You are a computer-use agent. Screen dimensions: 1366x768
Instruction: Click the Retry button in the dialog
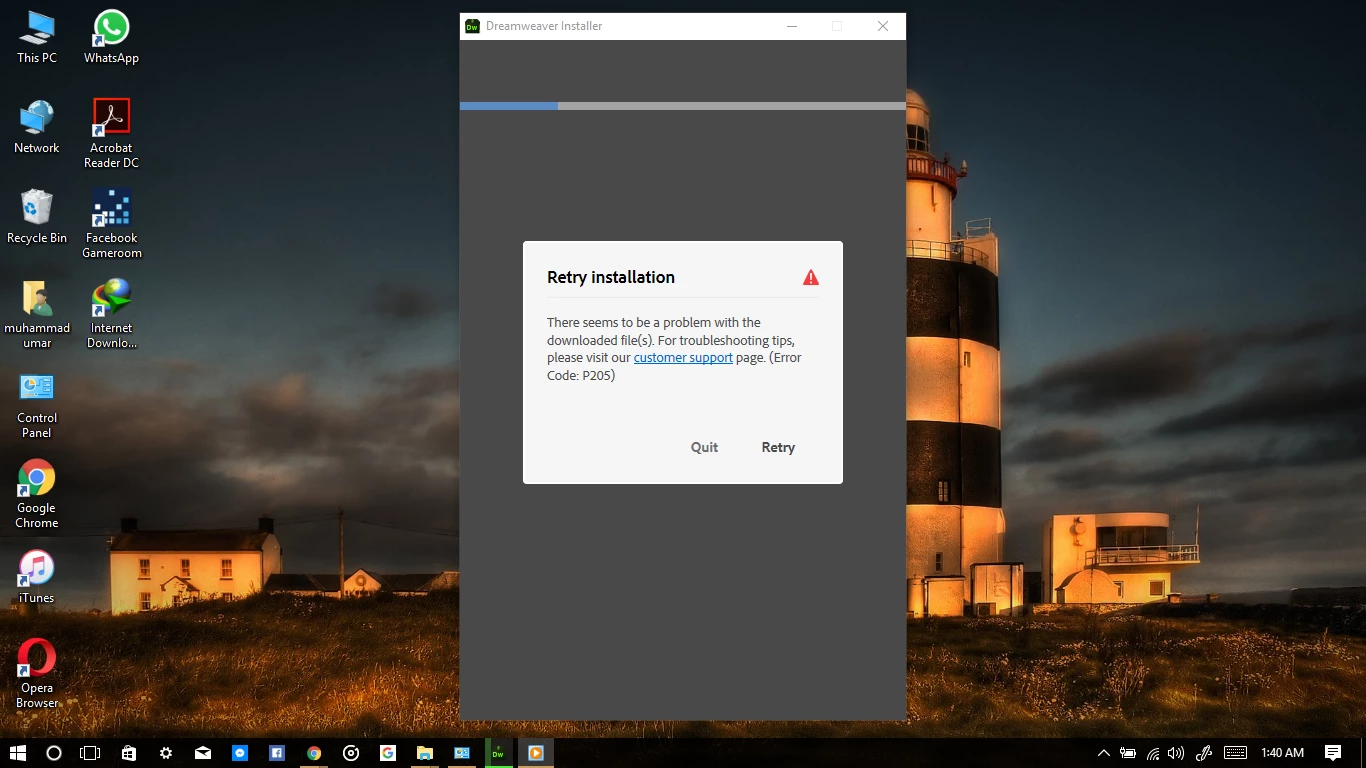point(778,447)
